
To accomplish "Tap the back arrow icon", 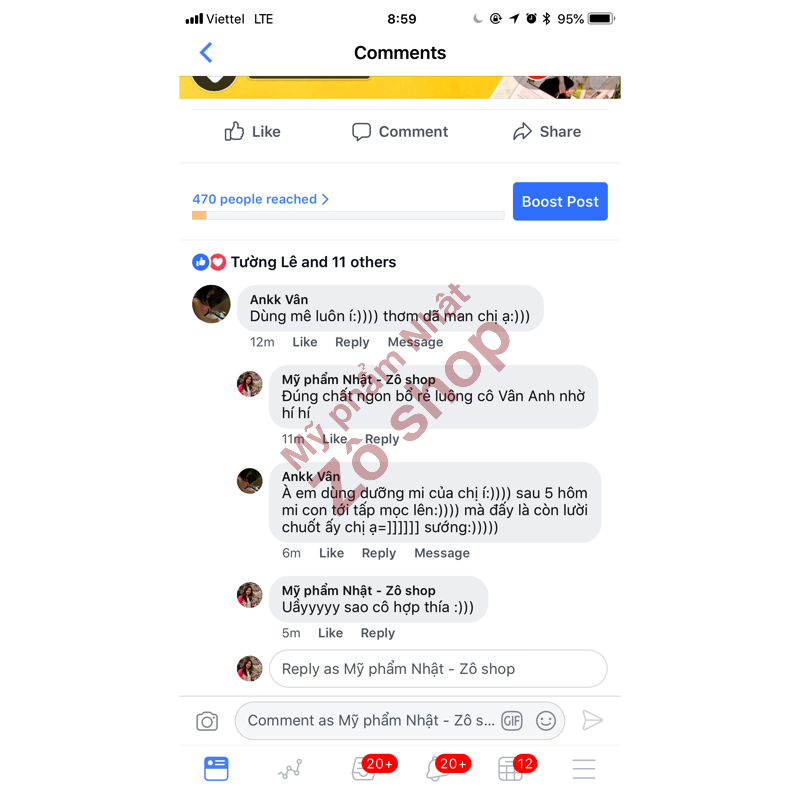I will (x=206, y=53).
